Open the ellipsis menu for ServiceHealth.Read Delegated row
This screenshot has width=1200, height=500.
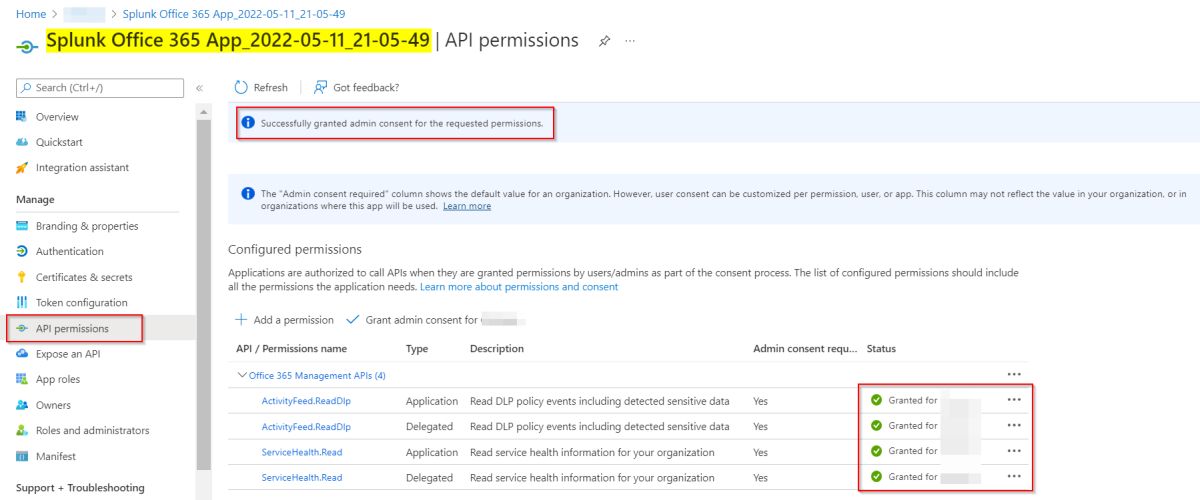pos(1014,477)
